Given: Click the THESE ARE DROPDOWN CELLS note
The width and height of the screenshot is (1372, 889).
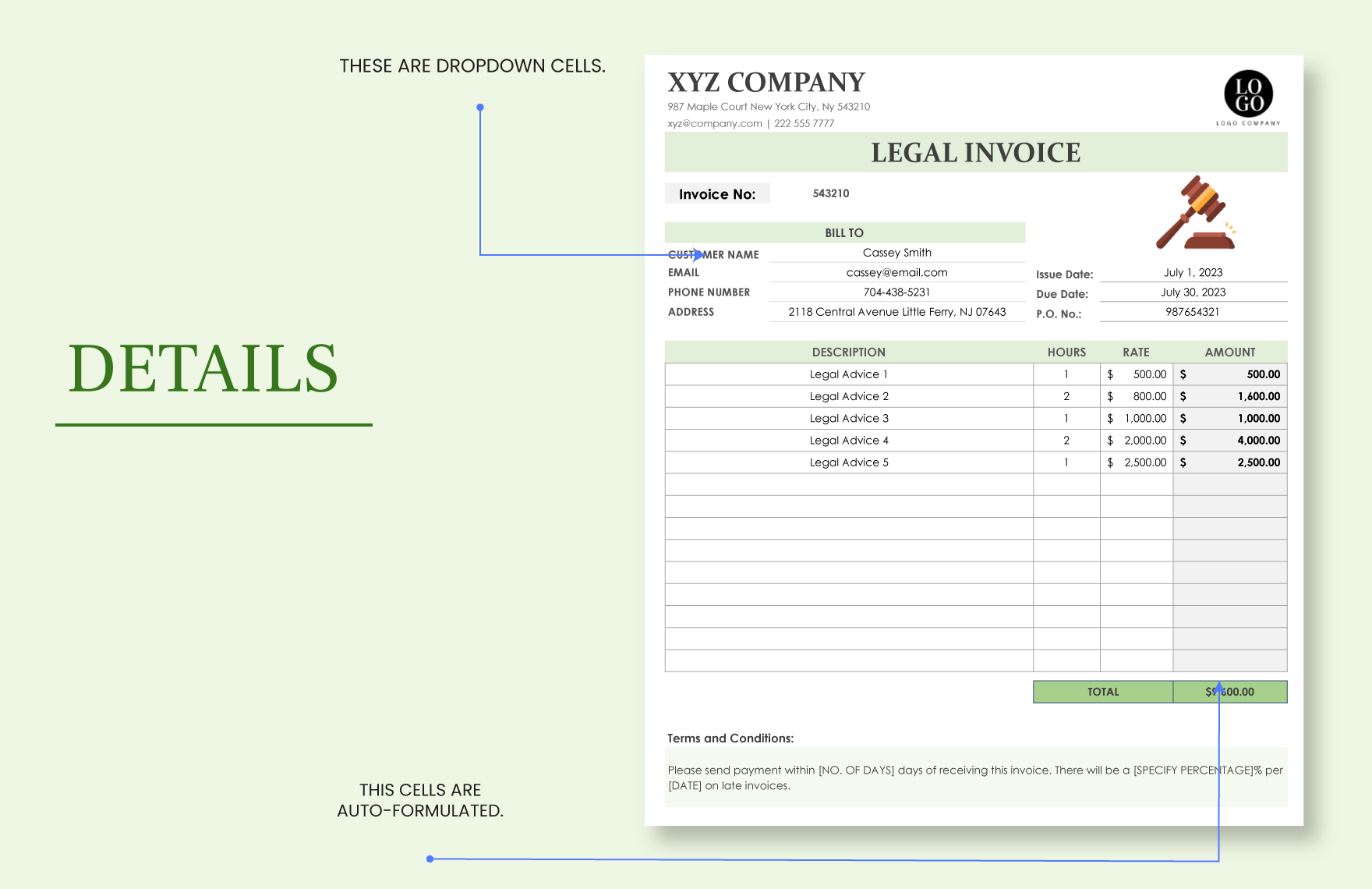Looking at the screenshot, I should [x=472, y=66].
